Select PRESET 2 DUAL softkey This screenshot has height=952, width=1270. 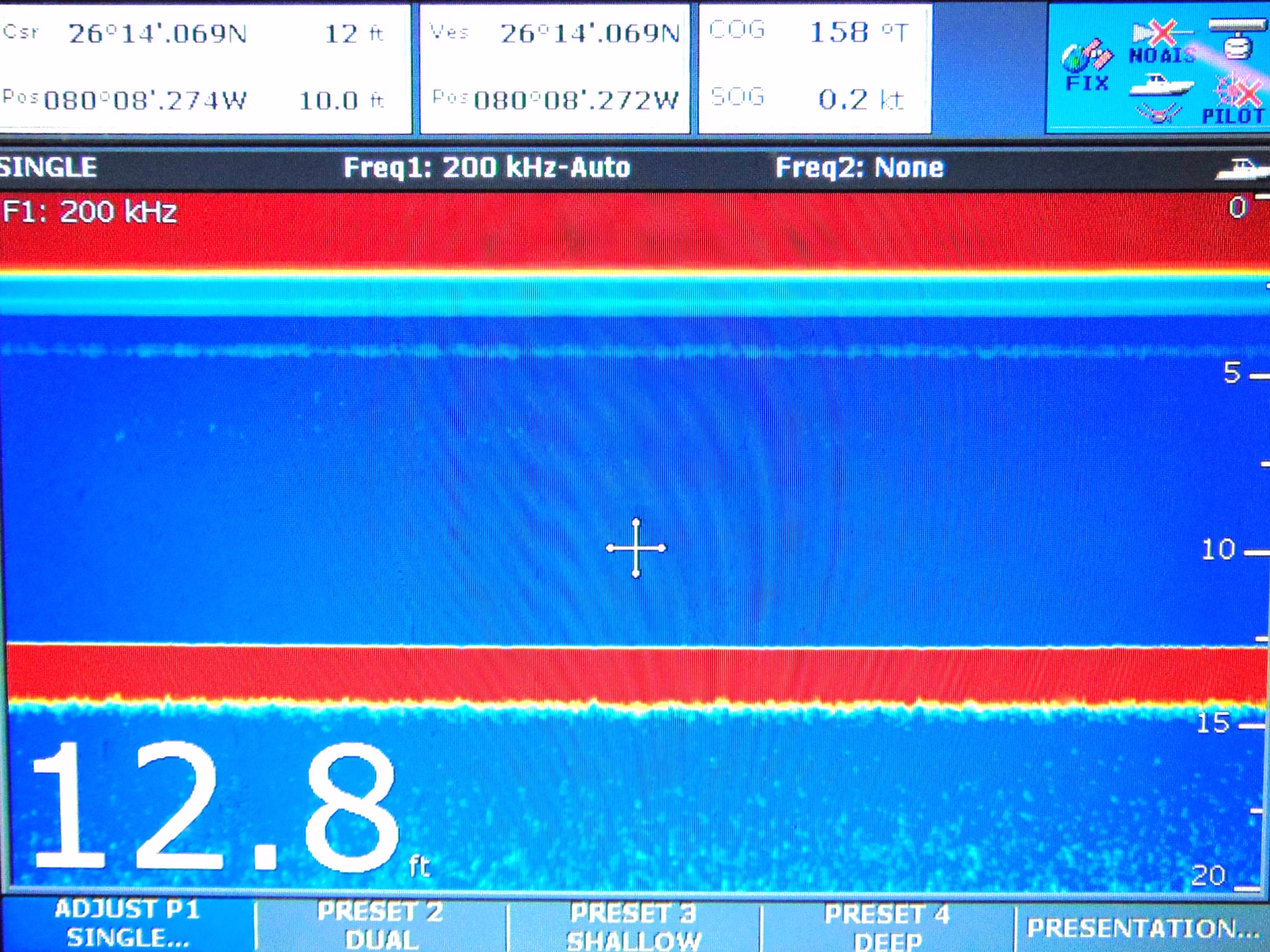coord(381,925)
